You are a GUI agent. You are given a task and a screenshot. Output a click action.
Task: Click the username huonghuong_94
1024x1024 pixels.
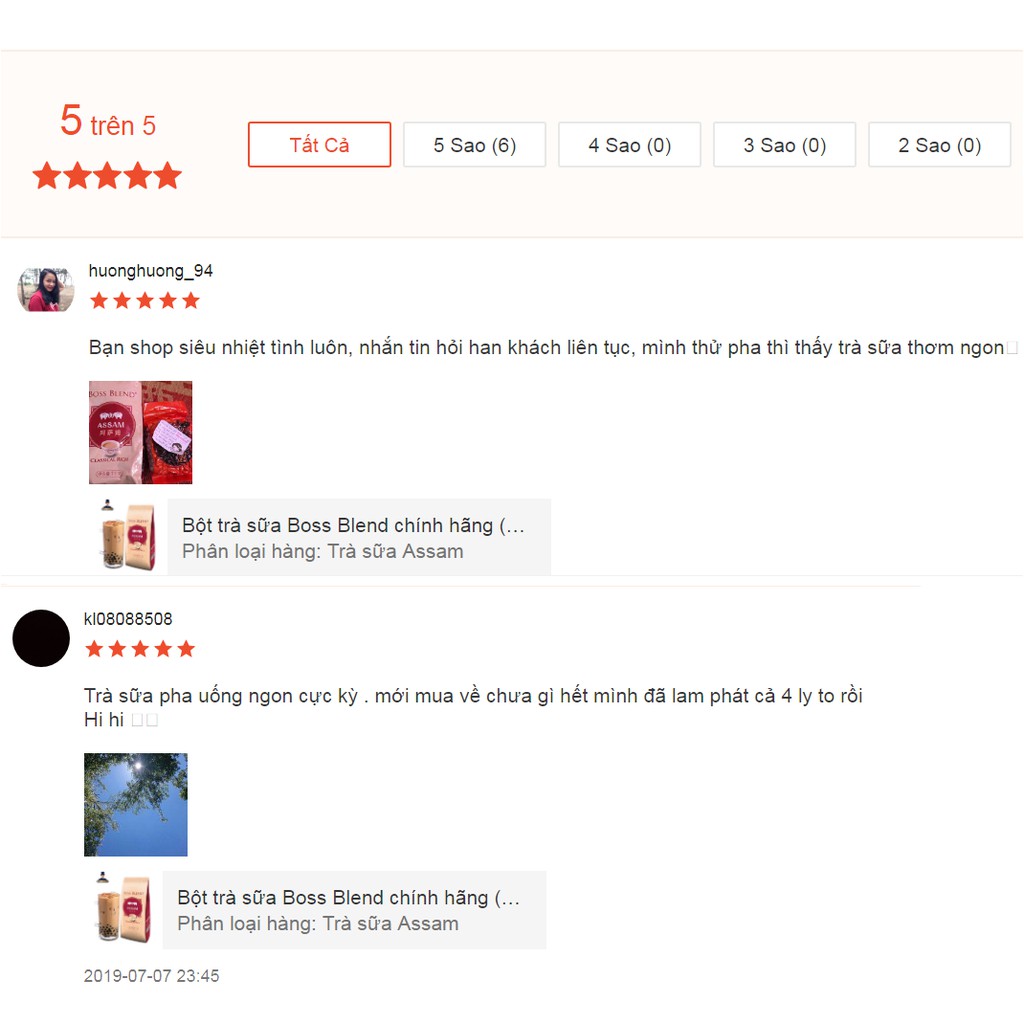click(151, 271)
